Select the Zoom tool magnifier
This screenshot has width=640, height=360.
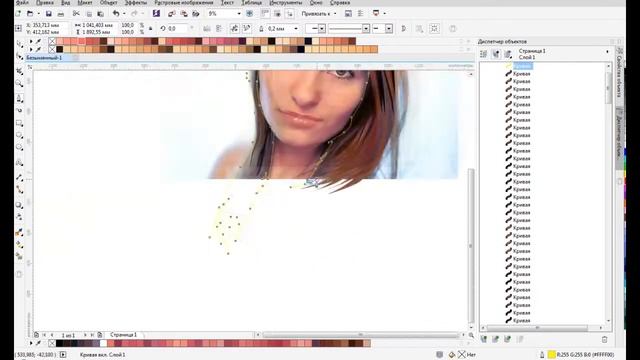(x=19, y=84)
